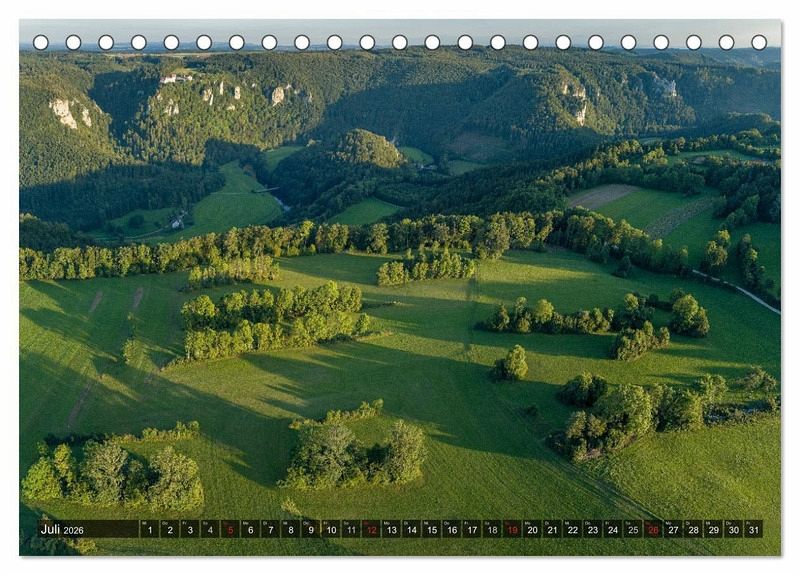Select day 13 after the red 12

[x=391, y=529]
